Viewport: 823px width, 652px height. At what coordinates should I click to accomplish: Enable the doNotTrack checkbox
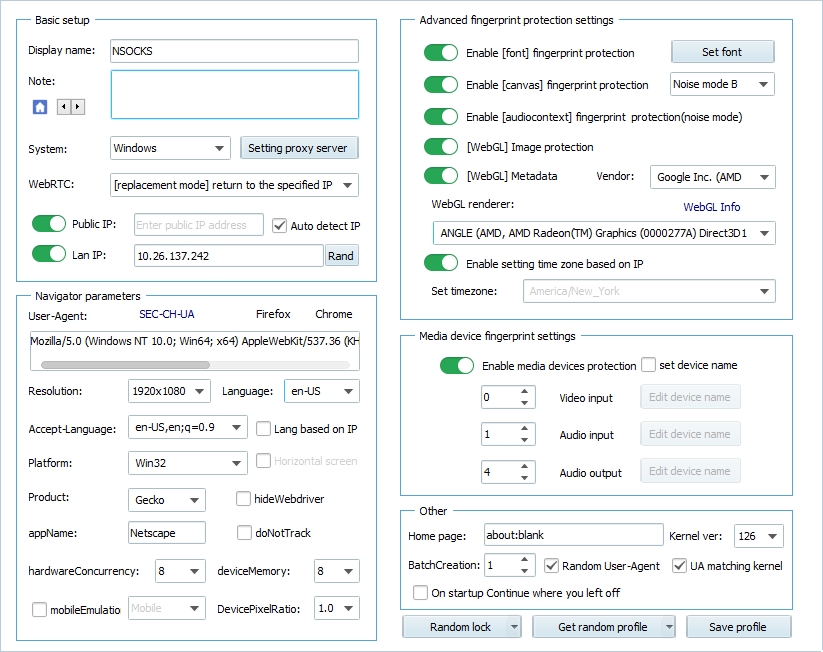(244, 533)
